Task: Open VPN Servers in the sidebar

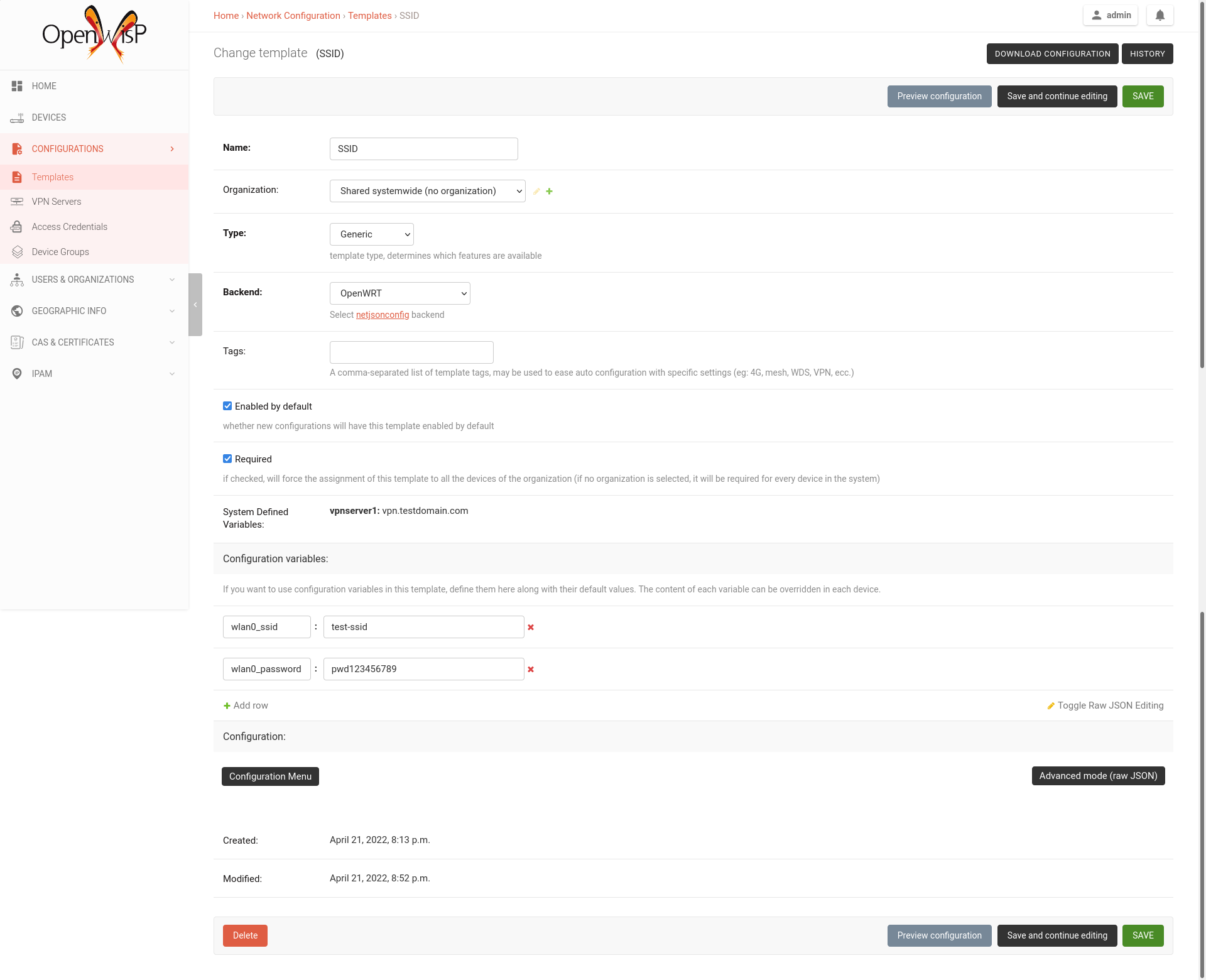Action: 57,202
